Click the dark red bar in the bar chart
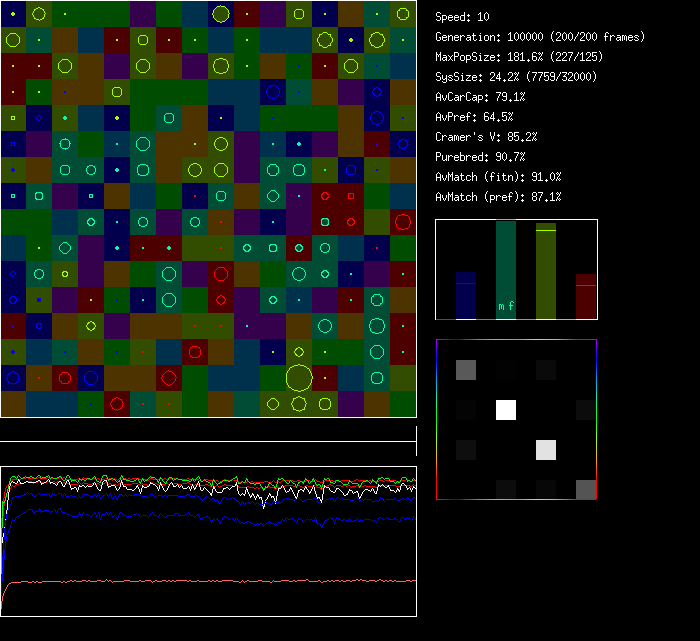 click(586, 297)
